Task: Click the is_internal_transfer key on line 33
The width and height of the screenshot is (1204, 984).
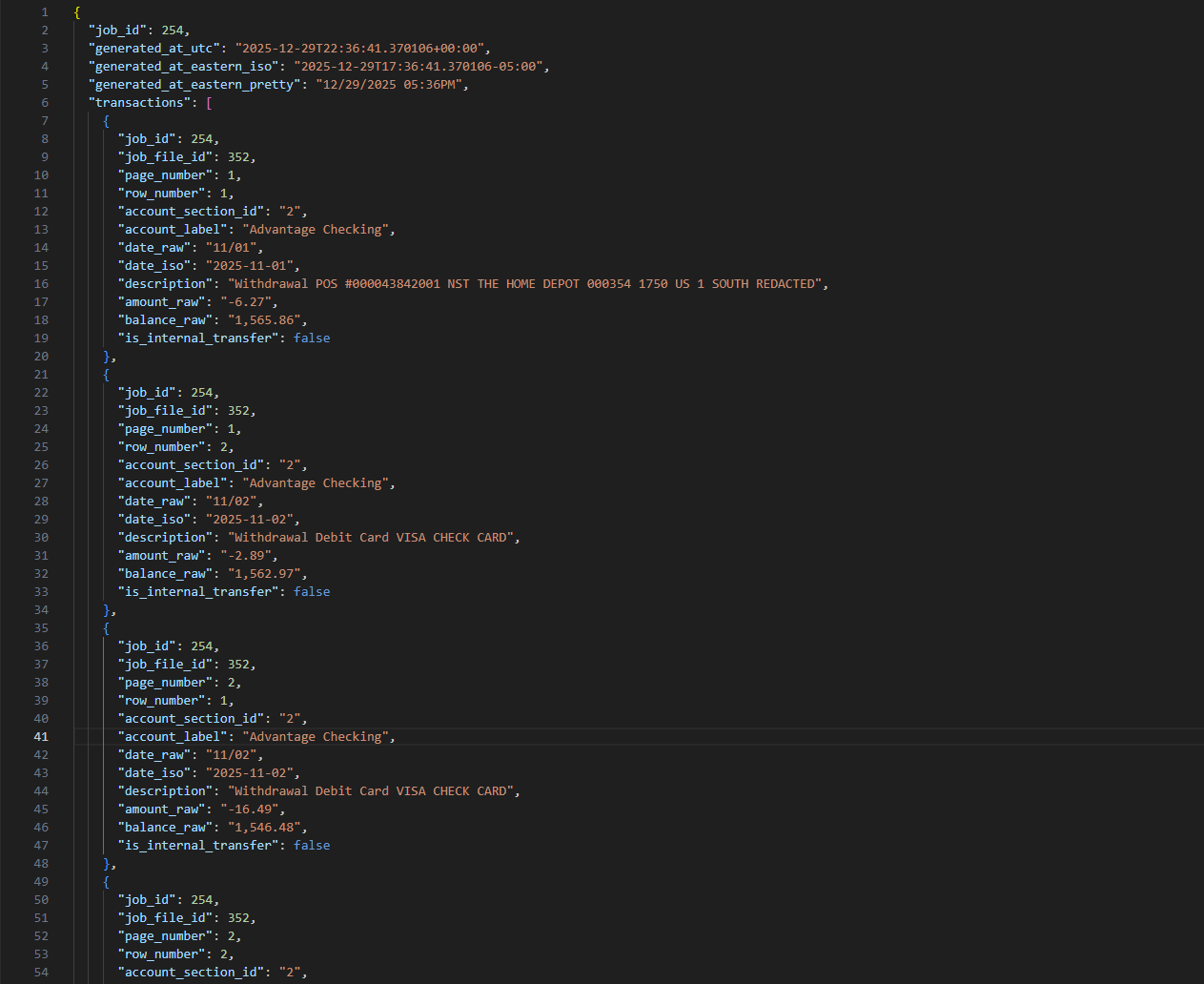Action: pyautogui.click(x=198, y=591)
